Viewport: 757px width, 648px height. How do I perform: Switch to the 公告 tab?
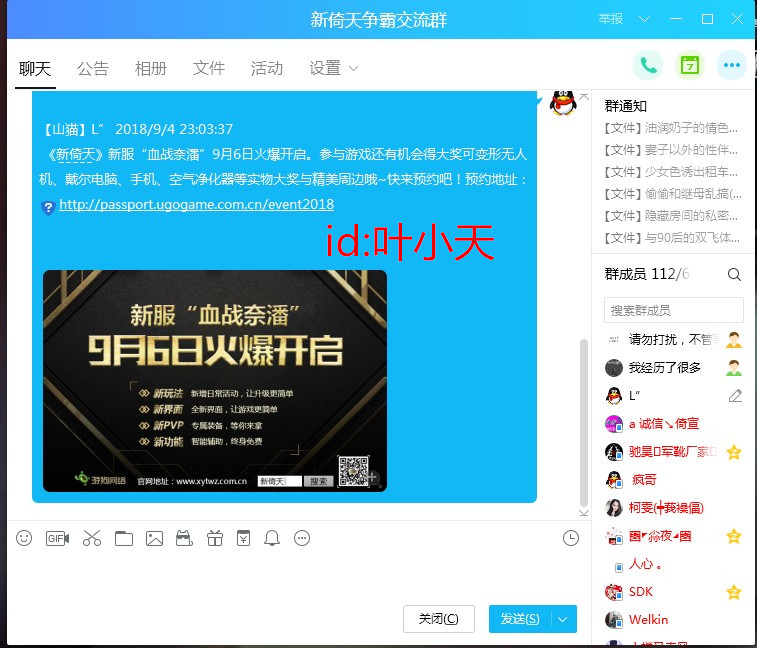pos(93,68)
